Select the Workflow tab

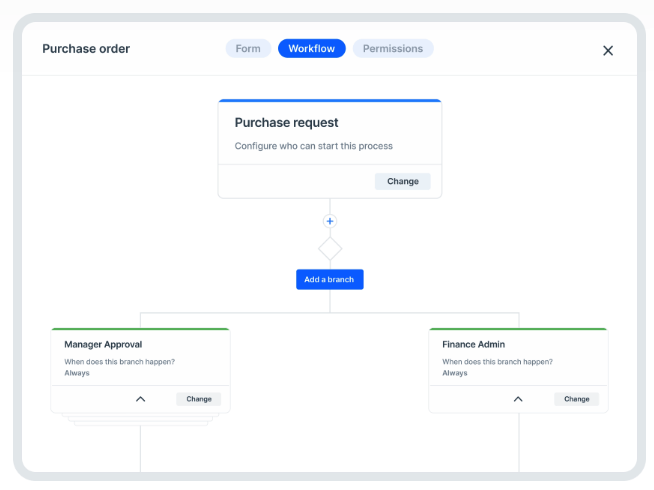312,48
